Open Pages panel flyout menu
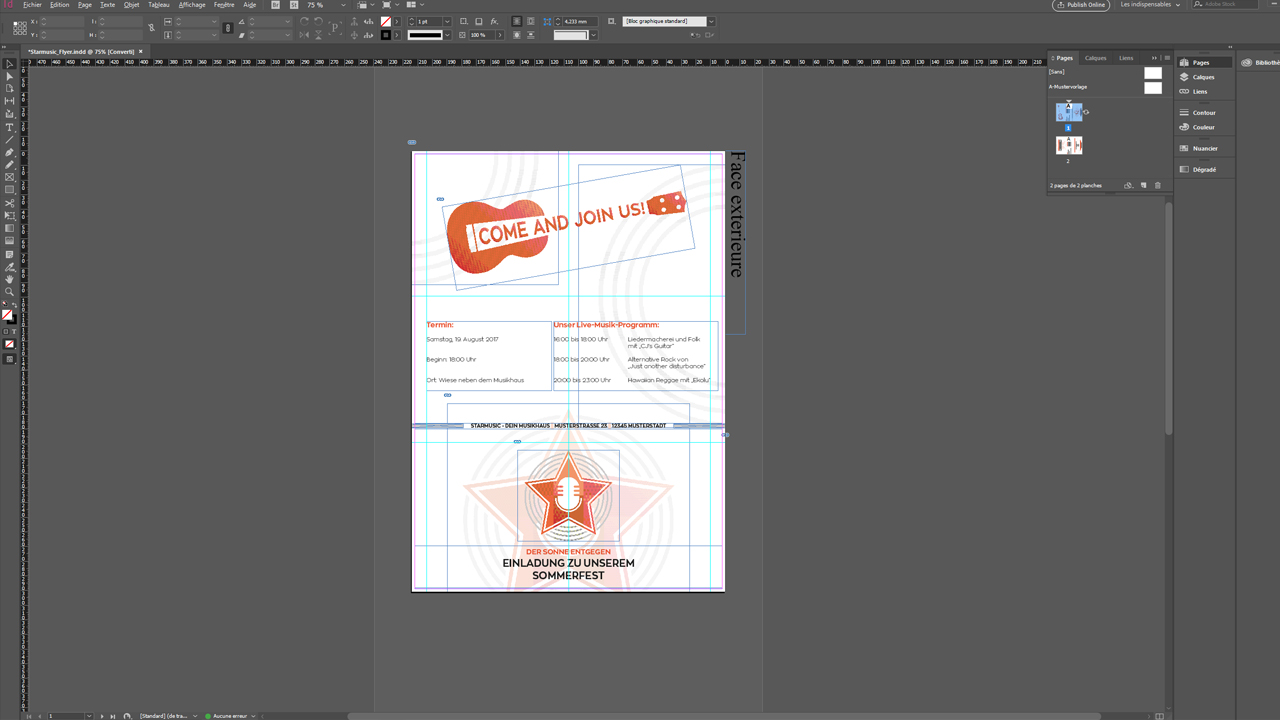This screenshot has width=1280, height=720. tap(1166, 58)
